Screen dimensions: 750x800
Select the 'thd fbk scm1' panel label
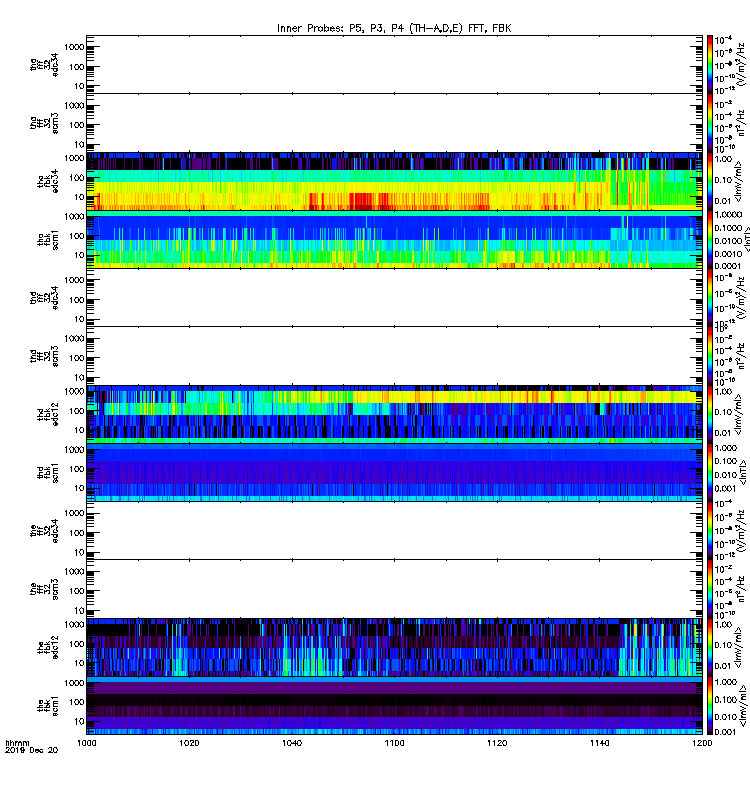pyautogui.click(x=48, y=473)
